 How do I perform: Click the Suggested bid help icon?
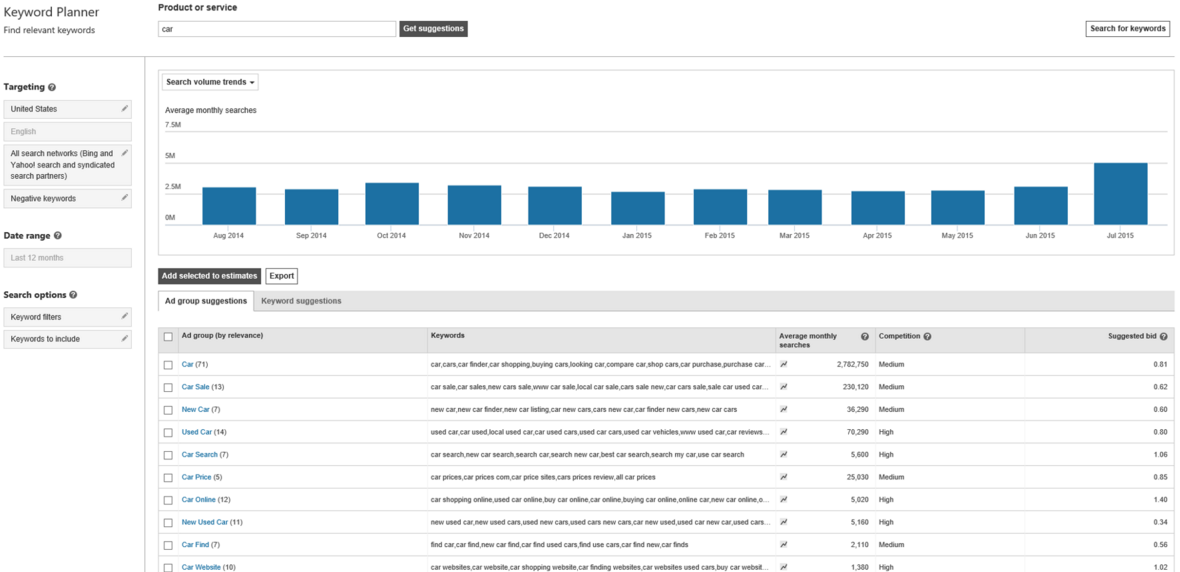pyautogui.click(x=1163, y=336)
